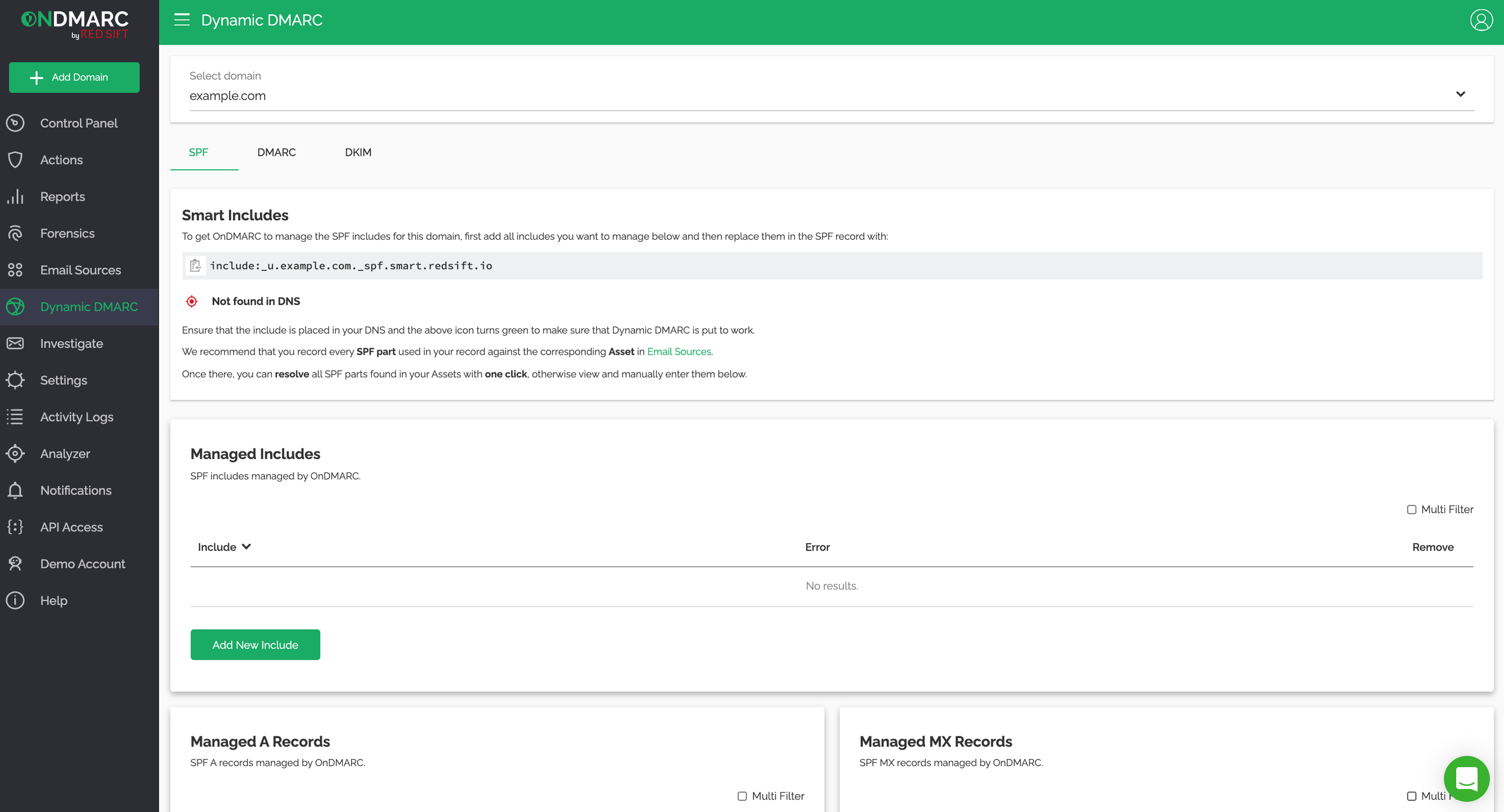Follow the Email Sources link in text
The image size is (1504, 812).
[x=679, y=352]
